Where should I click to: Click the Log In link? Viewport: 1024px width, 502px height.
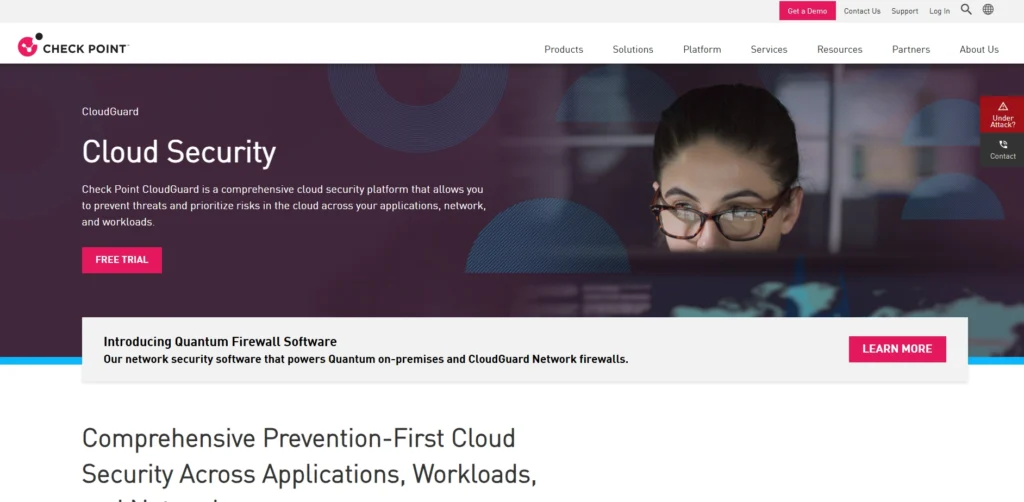tap(940, 11)
